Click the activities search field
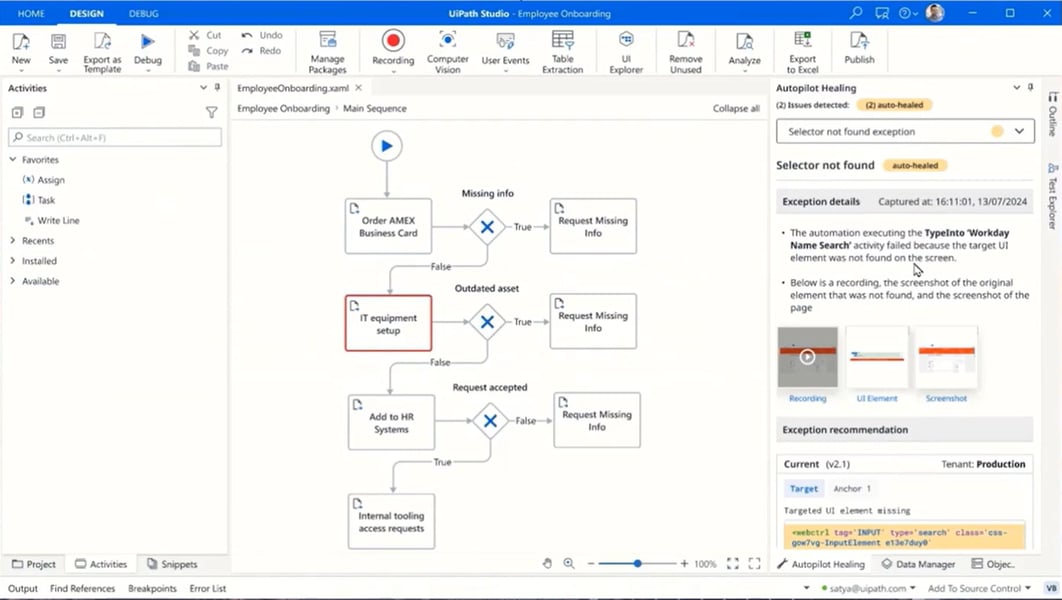The image size is (1062, 600). 115,137
